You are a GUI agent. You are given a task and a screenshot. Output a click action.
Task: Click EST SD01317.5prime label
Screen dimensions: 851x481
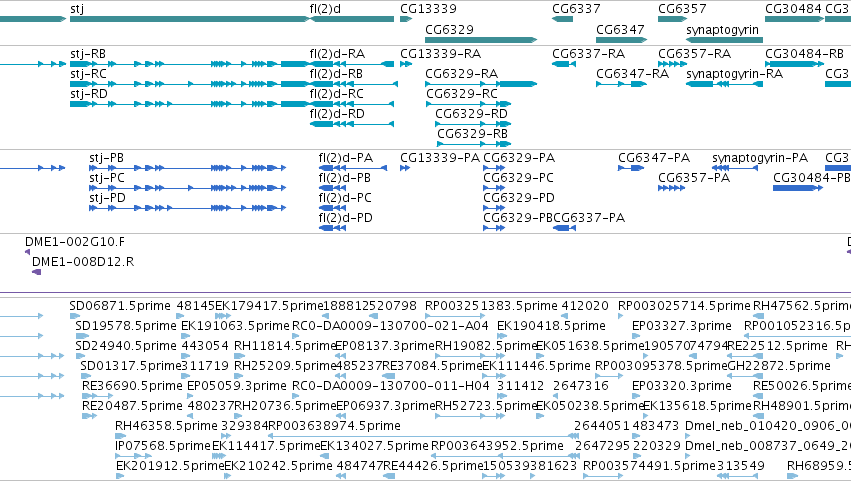(x=130, y=366)
